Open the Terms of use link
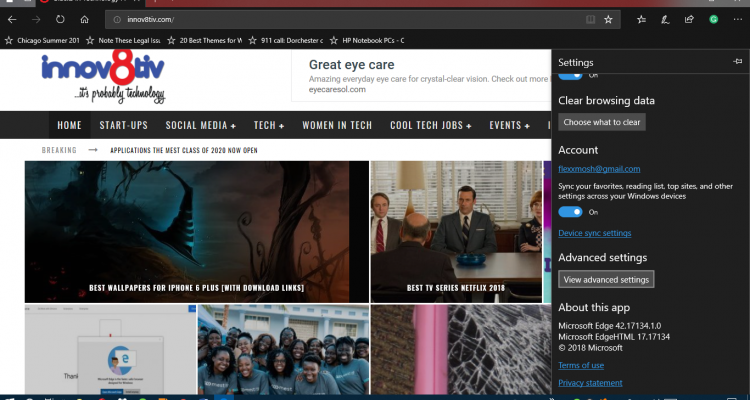Image resolution: width=750 pixels, height=400 pixels. (x=581, y=365)
